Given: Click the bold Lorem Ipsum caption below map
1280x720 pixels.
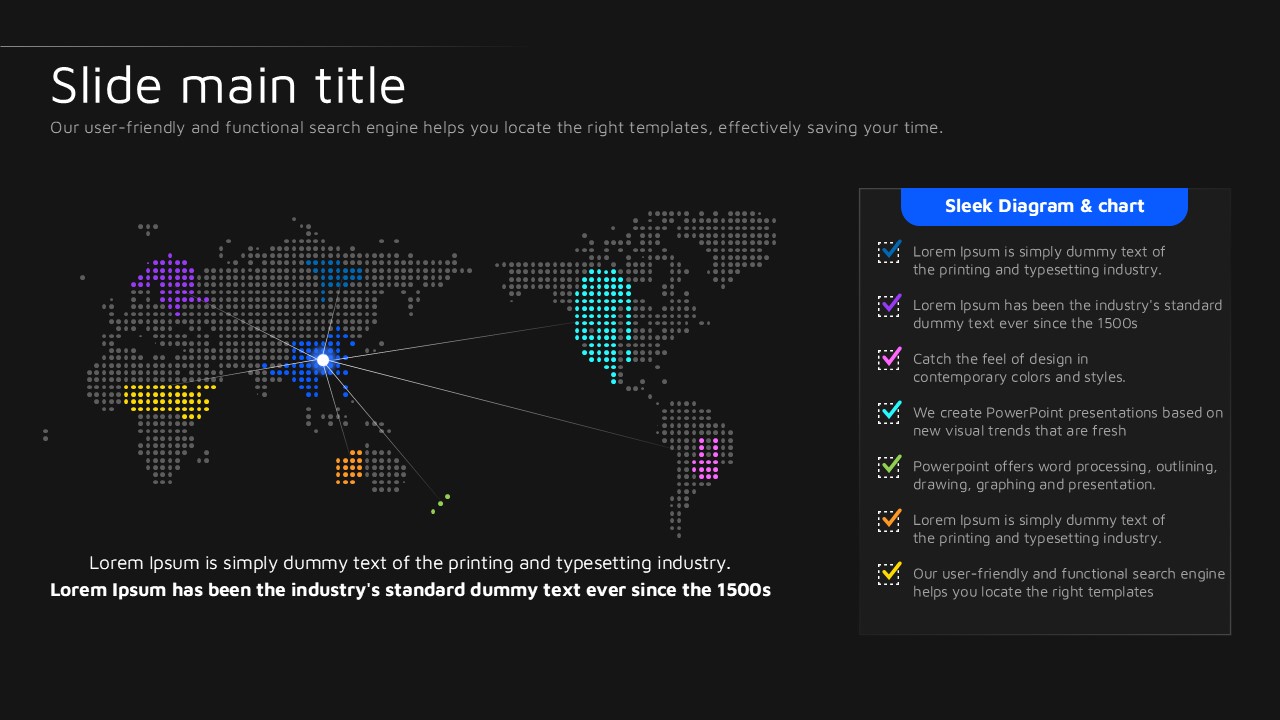Looking at the screenshot, I should [x=410, y=590].
